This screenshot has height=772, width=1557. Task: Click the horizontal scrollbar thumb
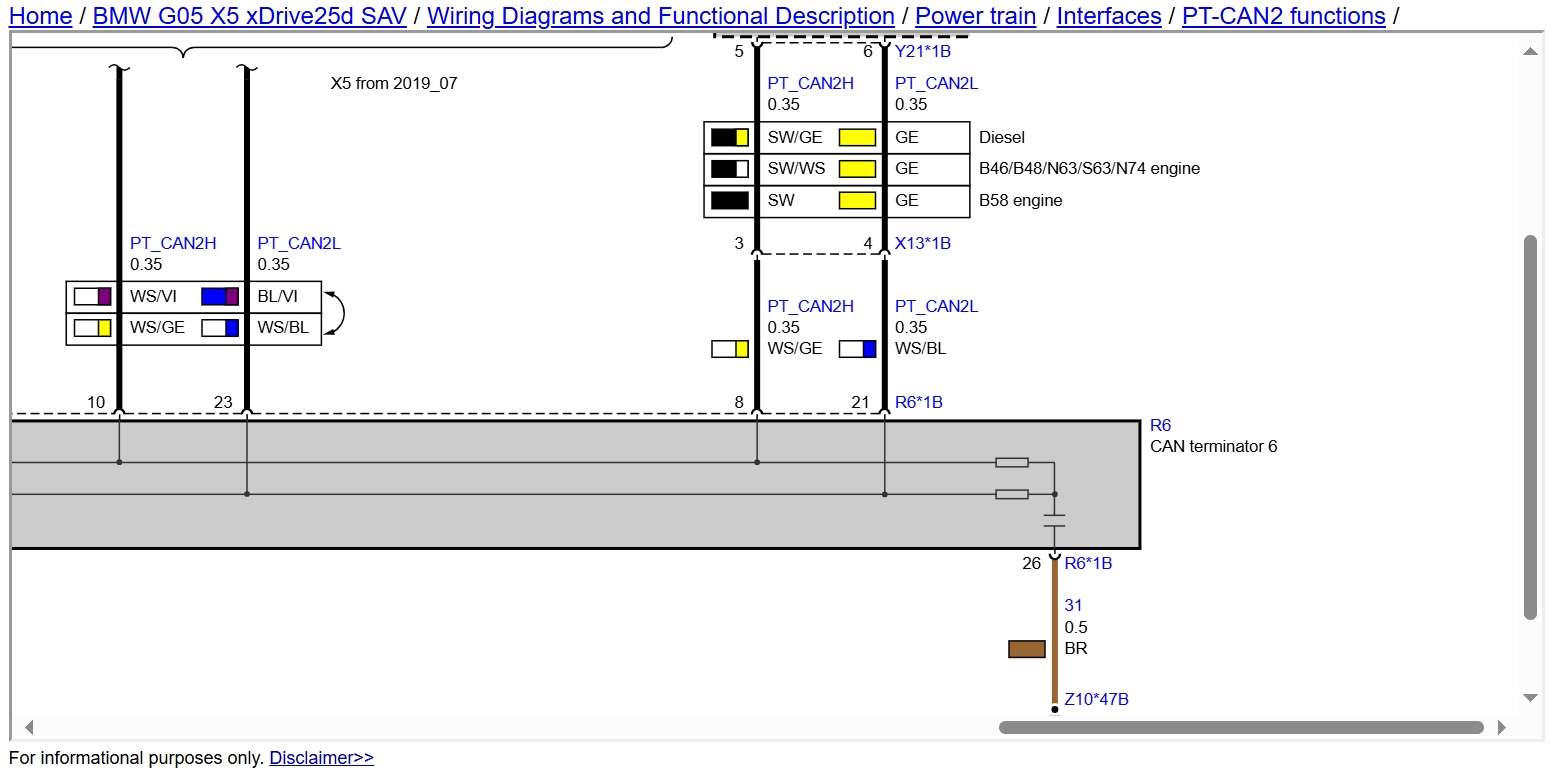tap(1241, 727)
